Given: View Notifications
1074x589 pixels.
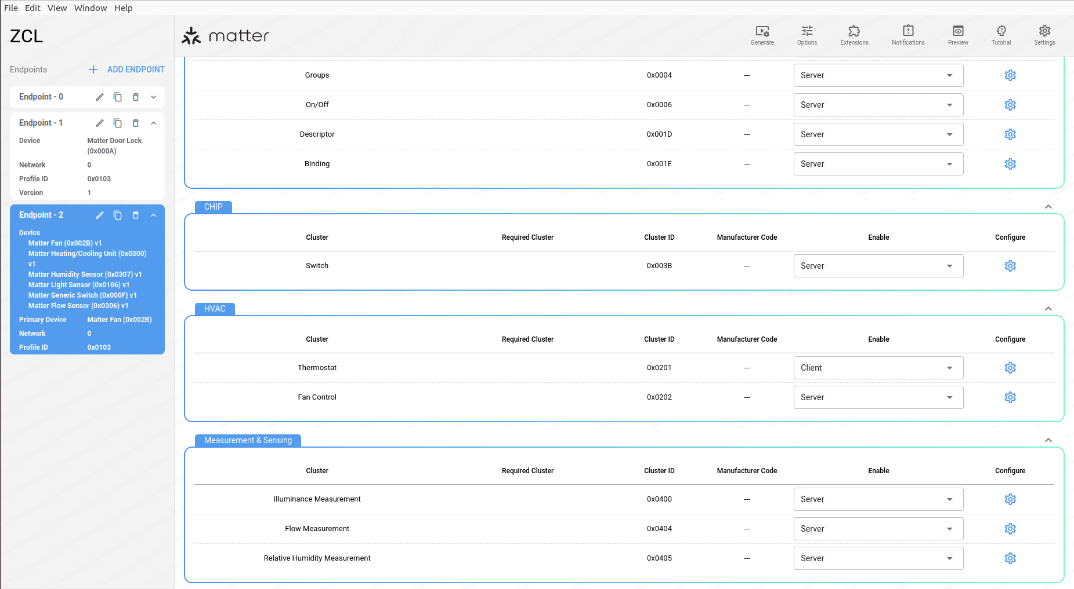Looking at the screenshot, I should [907, 33].
